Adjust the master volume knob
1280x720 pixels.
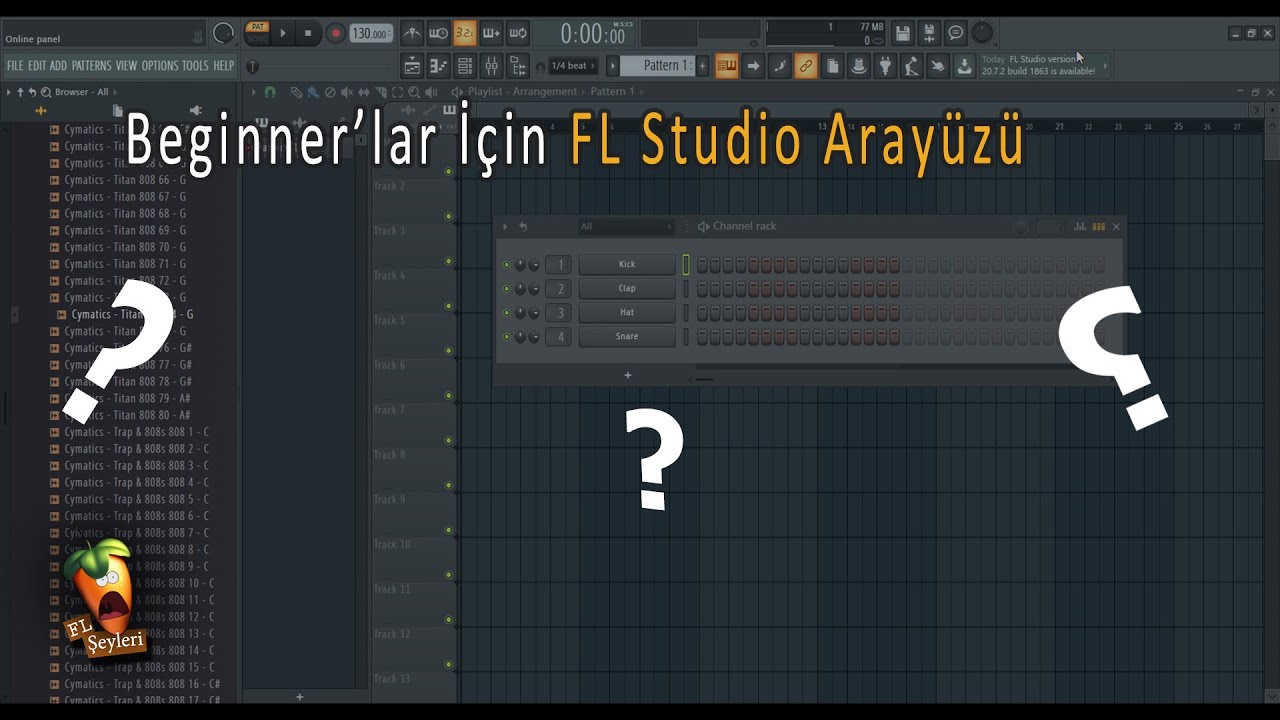pos(224,33)
